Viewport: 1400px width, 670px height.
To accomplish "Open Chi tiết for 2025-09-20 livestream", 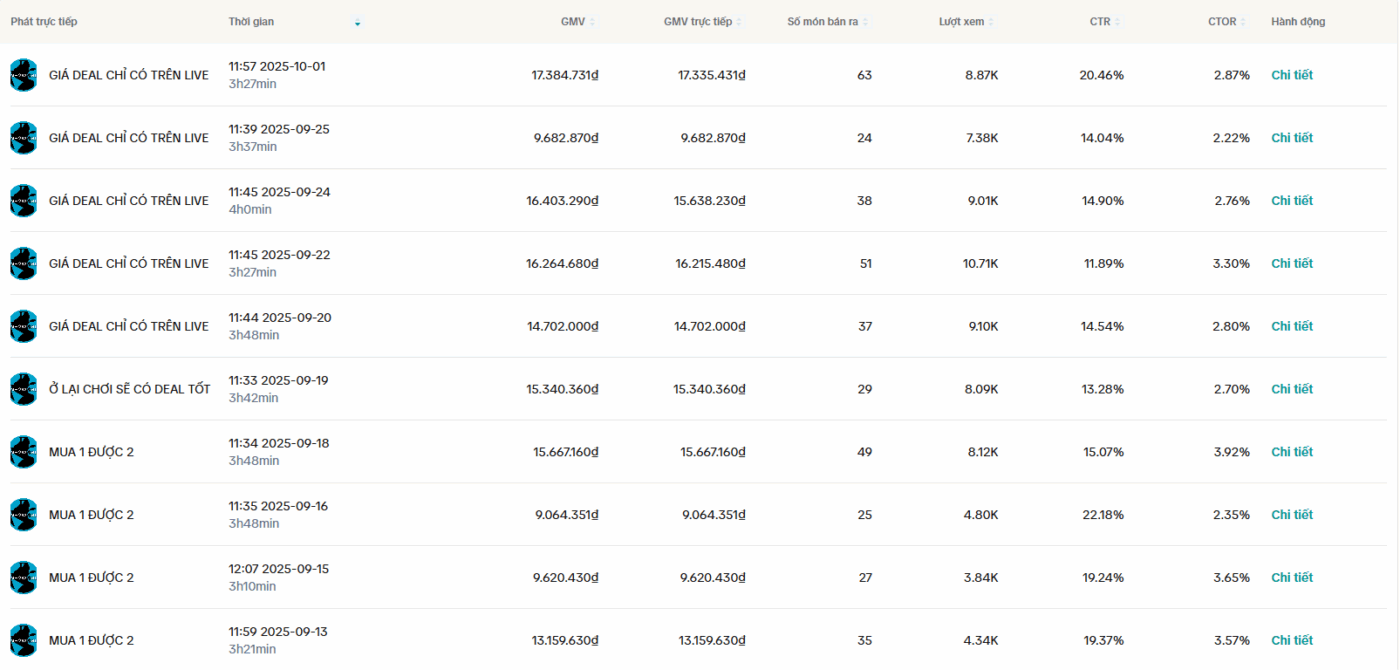I will pyautogui.click(x=1291, y=326).
